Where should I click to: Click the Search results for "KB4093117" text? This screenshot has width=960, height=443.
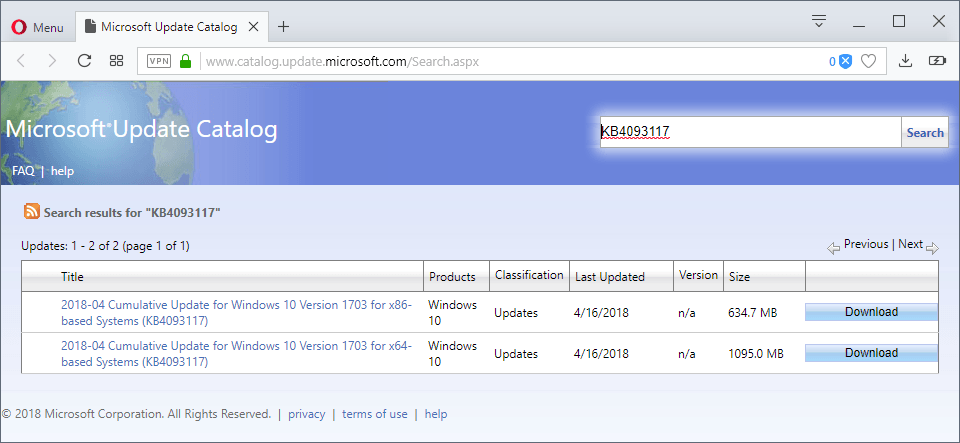point(132,213)
